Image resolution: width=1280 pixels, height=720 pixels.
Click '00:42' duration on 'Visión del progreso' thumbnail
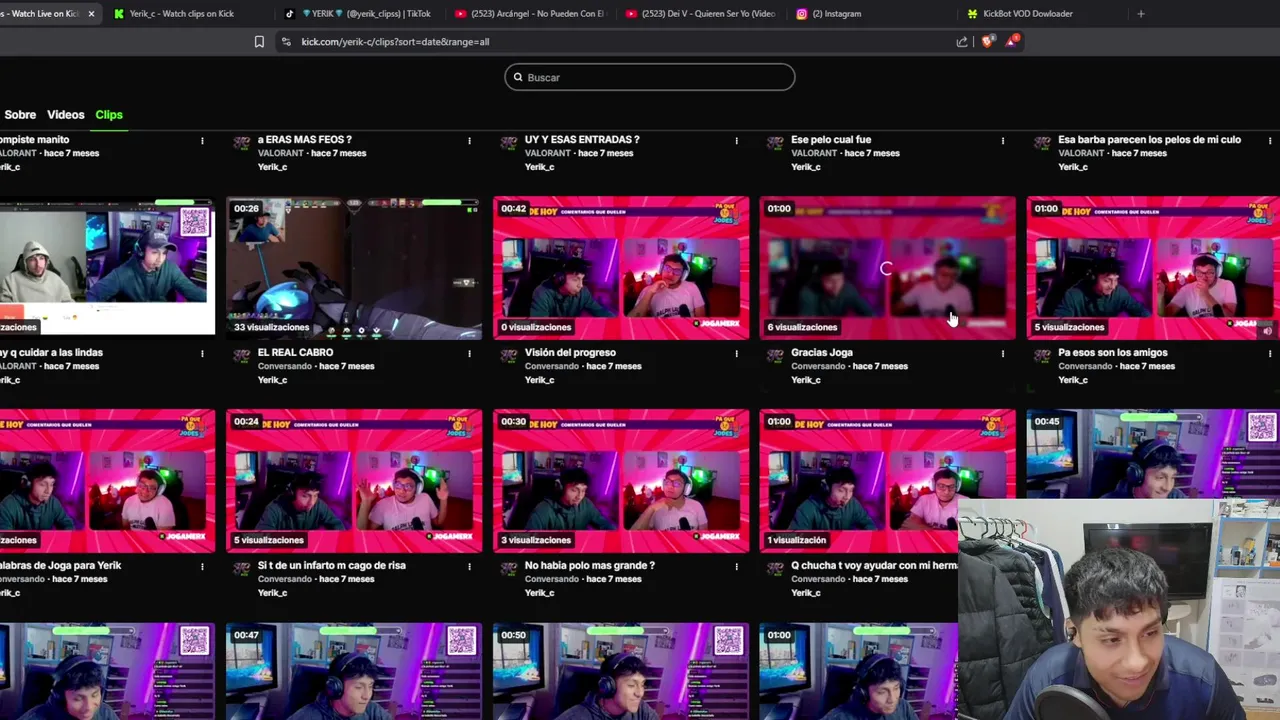514,209
